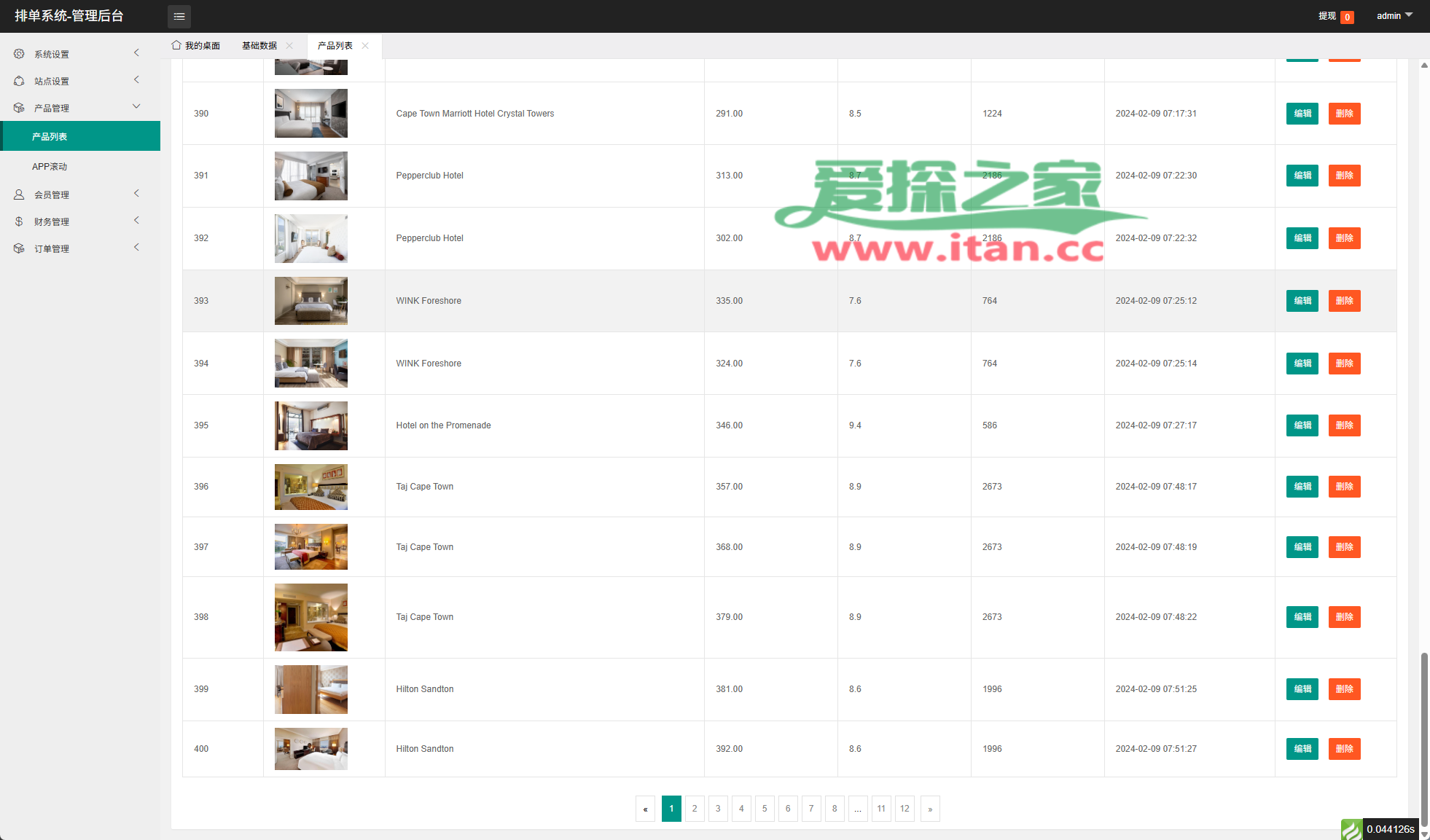Edit product 390 Cape Town Marriott
This screenshot has height=840, width=1430.
[1302, 114]
